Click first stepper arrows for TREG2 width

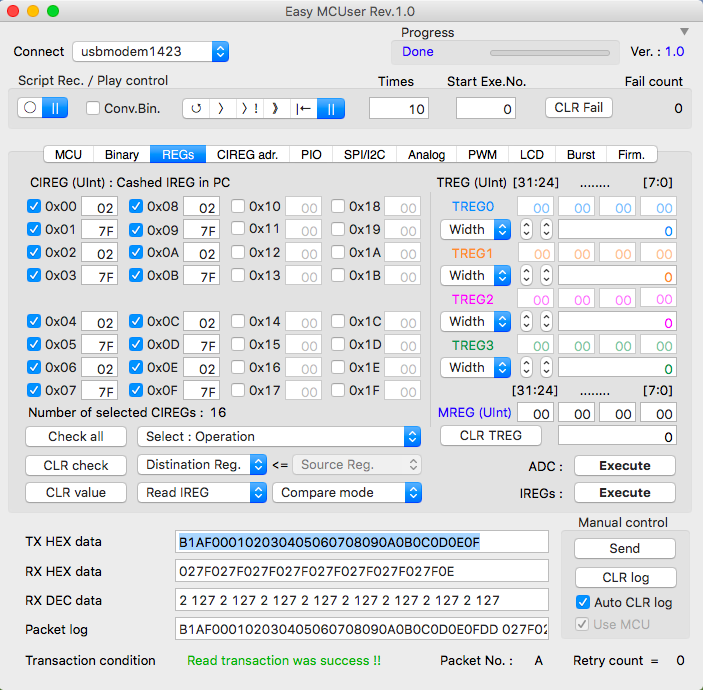coord(526,321)
